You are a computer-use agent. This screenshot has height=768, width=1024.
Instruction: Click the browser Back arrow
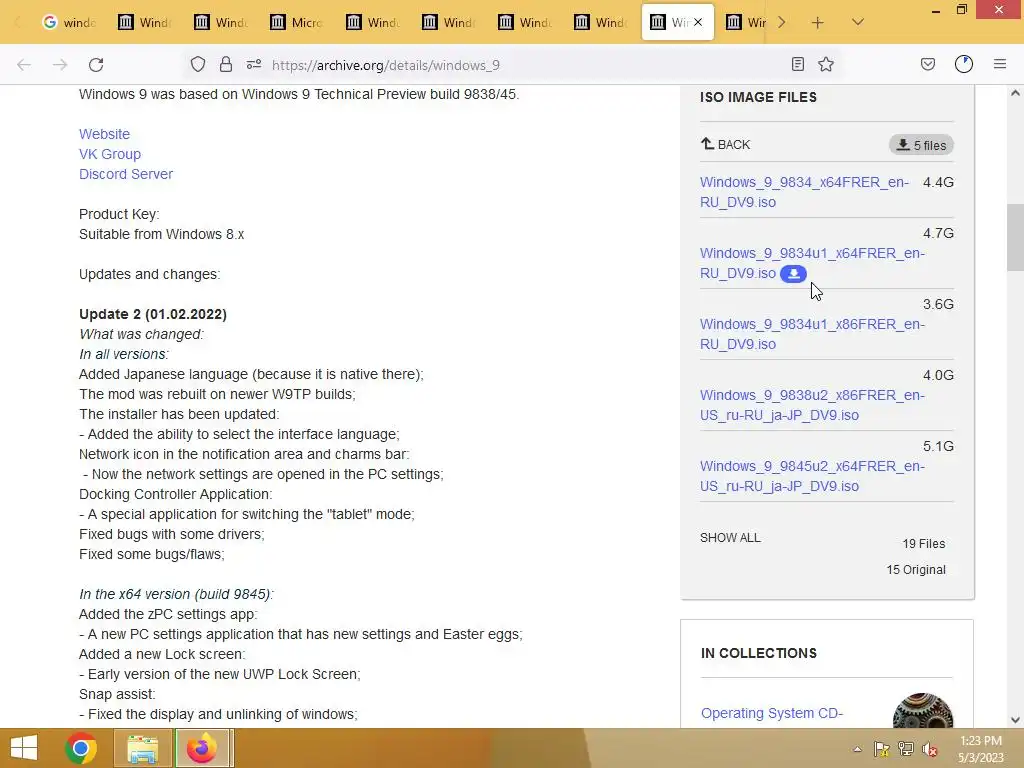(x=24, y=65)
